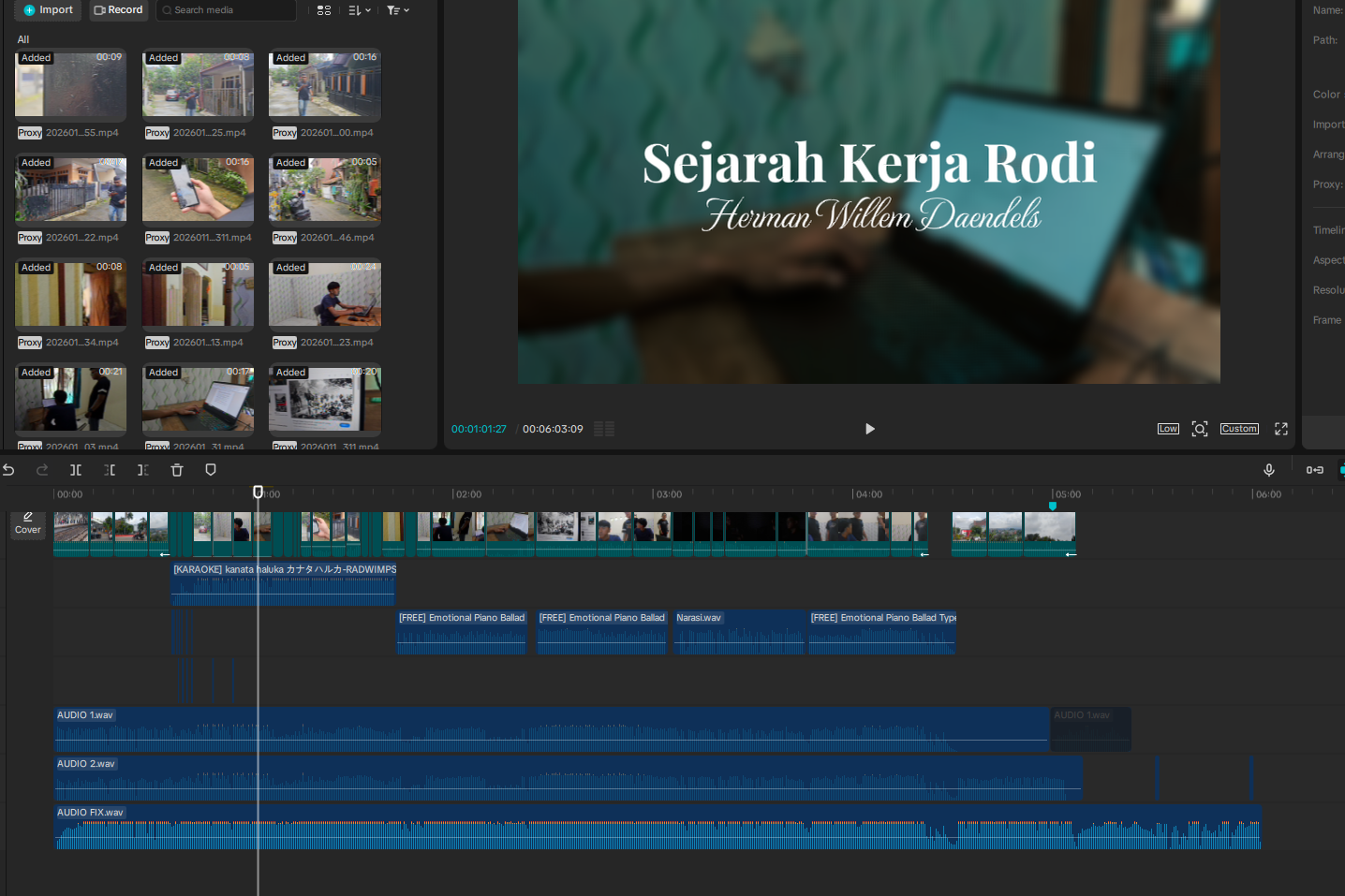Toggle the main track magnet icon
This screenshot has width=1345, height=896.
1315,470
